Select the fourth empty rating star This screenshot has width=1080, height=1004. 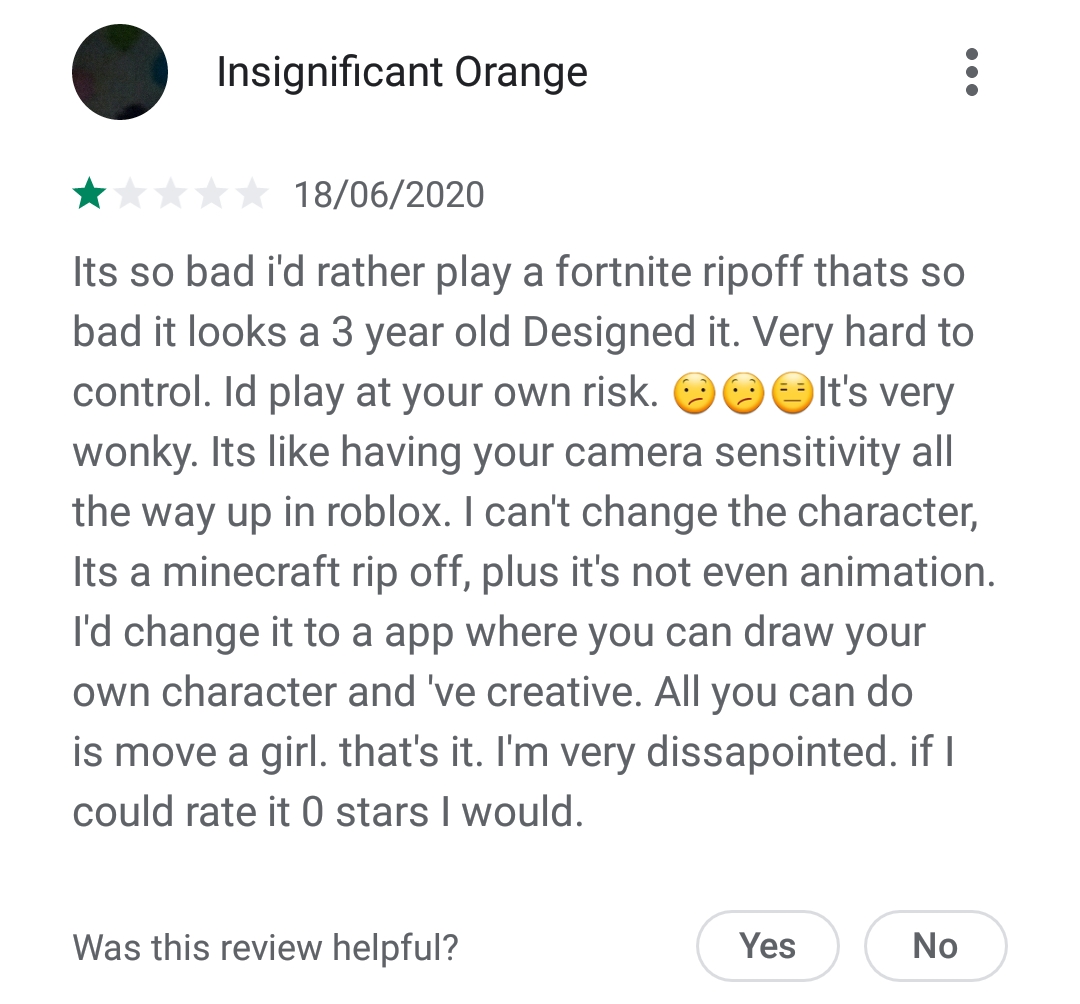click(210, 194)
